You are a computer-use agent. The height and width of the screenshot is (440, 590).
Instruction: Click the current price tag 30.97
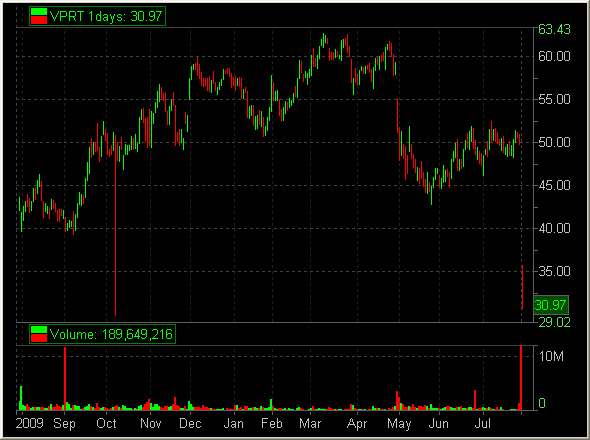pos(551,305)
